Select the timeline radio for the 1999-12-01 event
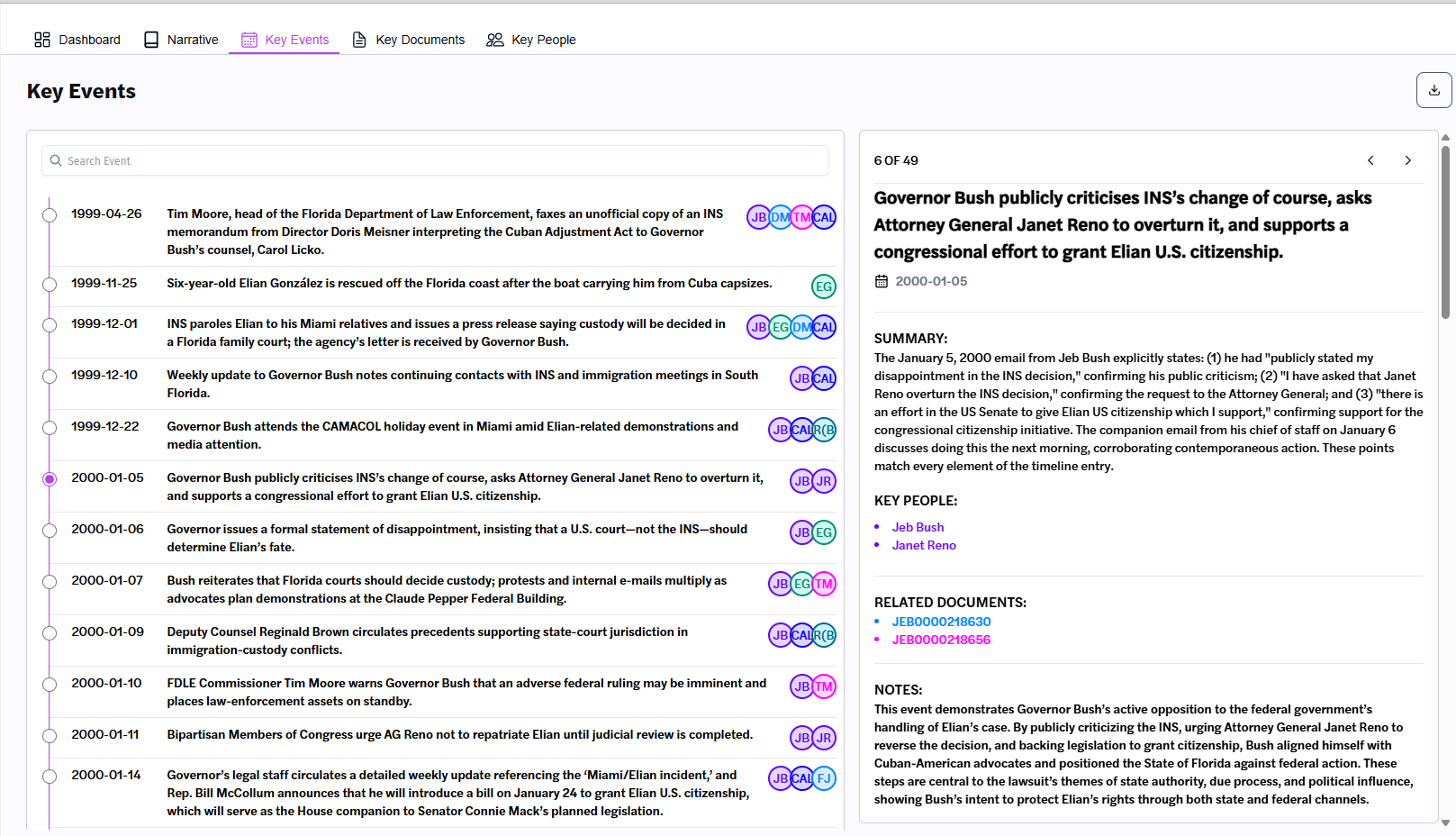Image resolution: width=1456 pixels, height=836 pixels. (x=50, y=324)
